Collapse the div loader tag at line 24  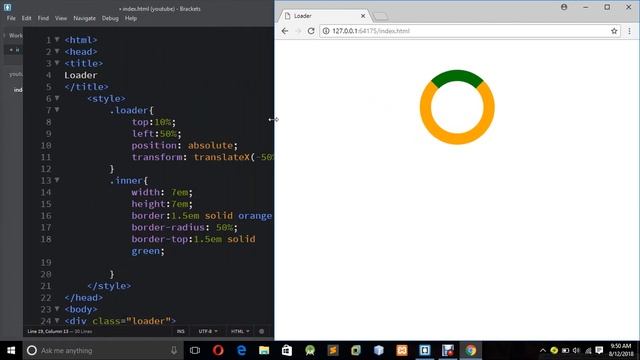coord(57,321)
